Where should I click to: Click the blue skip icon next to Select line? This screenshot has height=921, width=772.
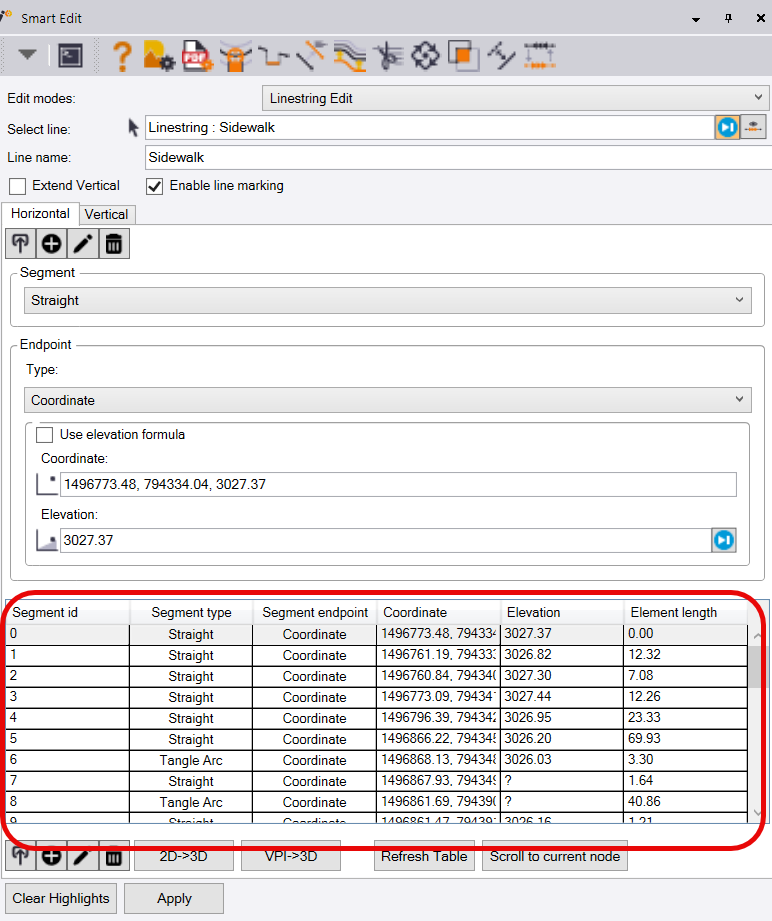(x=727, y=128)
